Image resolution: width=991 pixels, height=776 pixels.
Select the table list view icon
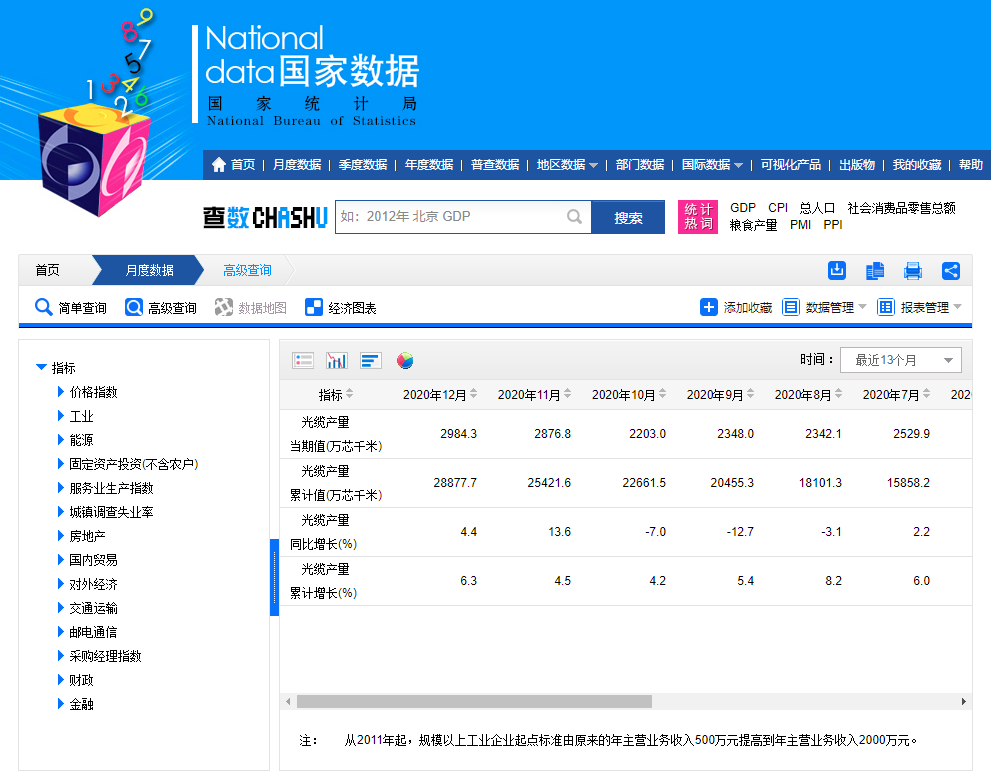tap(303, 359)
